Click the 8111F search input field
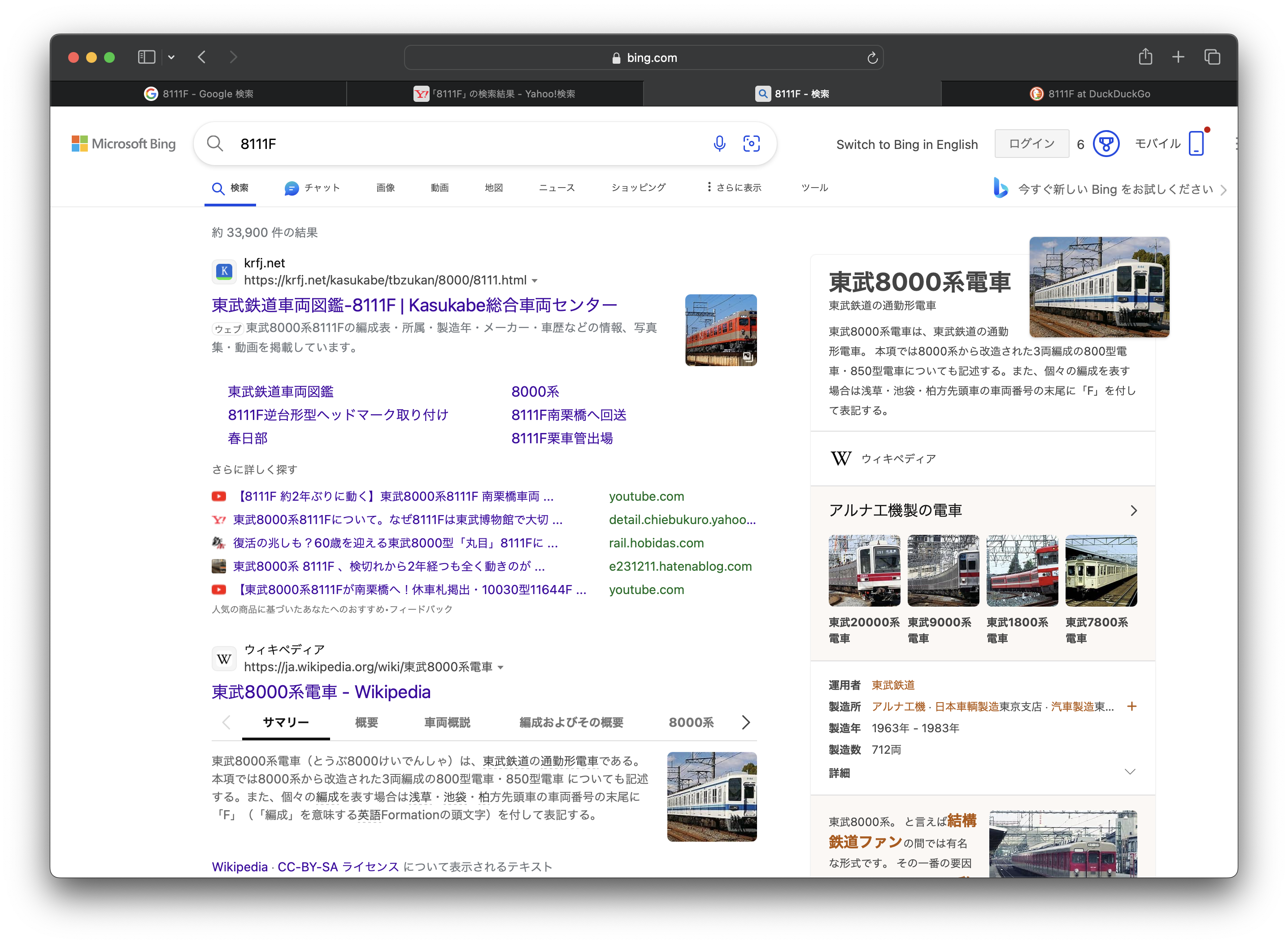This screenshot has height=944, width=1288. pos(457,144)
